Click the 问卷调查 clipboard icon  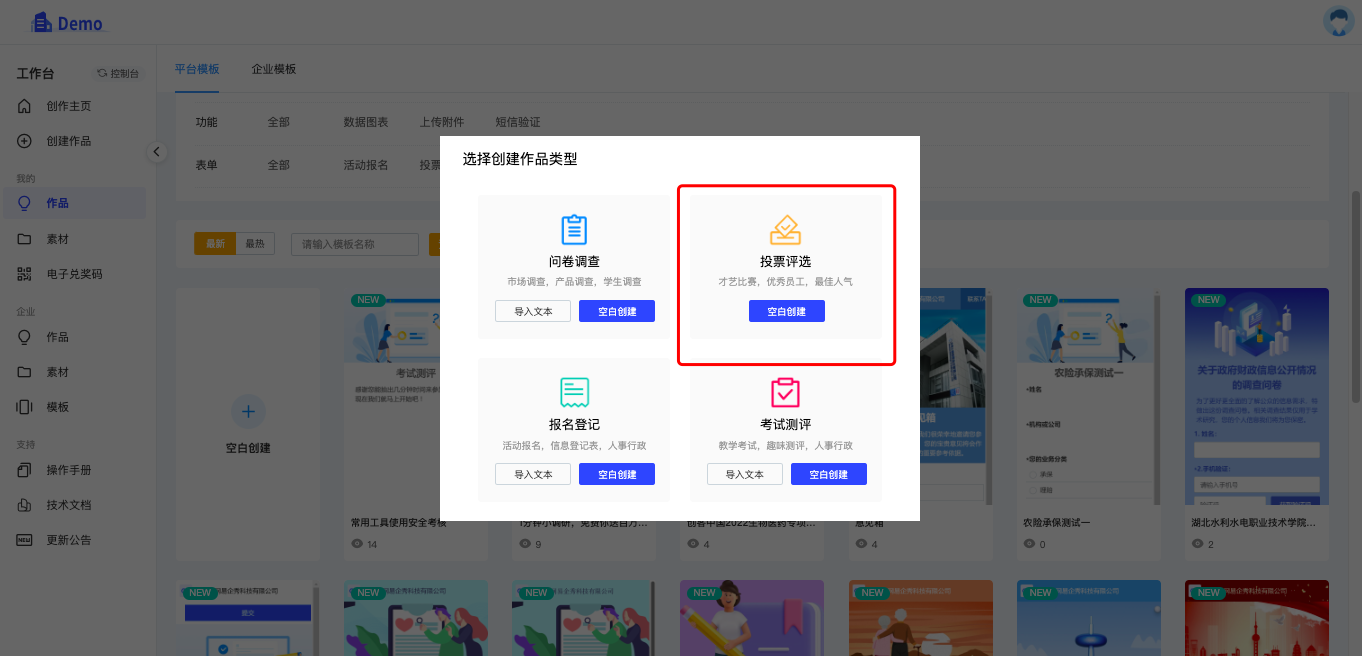coord(574,229)
